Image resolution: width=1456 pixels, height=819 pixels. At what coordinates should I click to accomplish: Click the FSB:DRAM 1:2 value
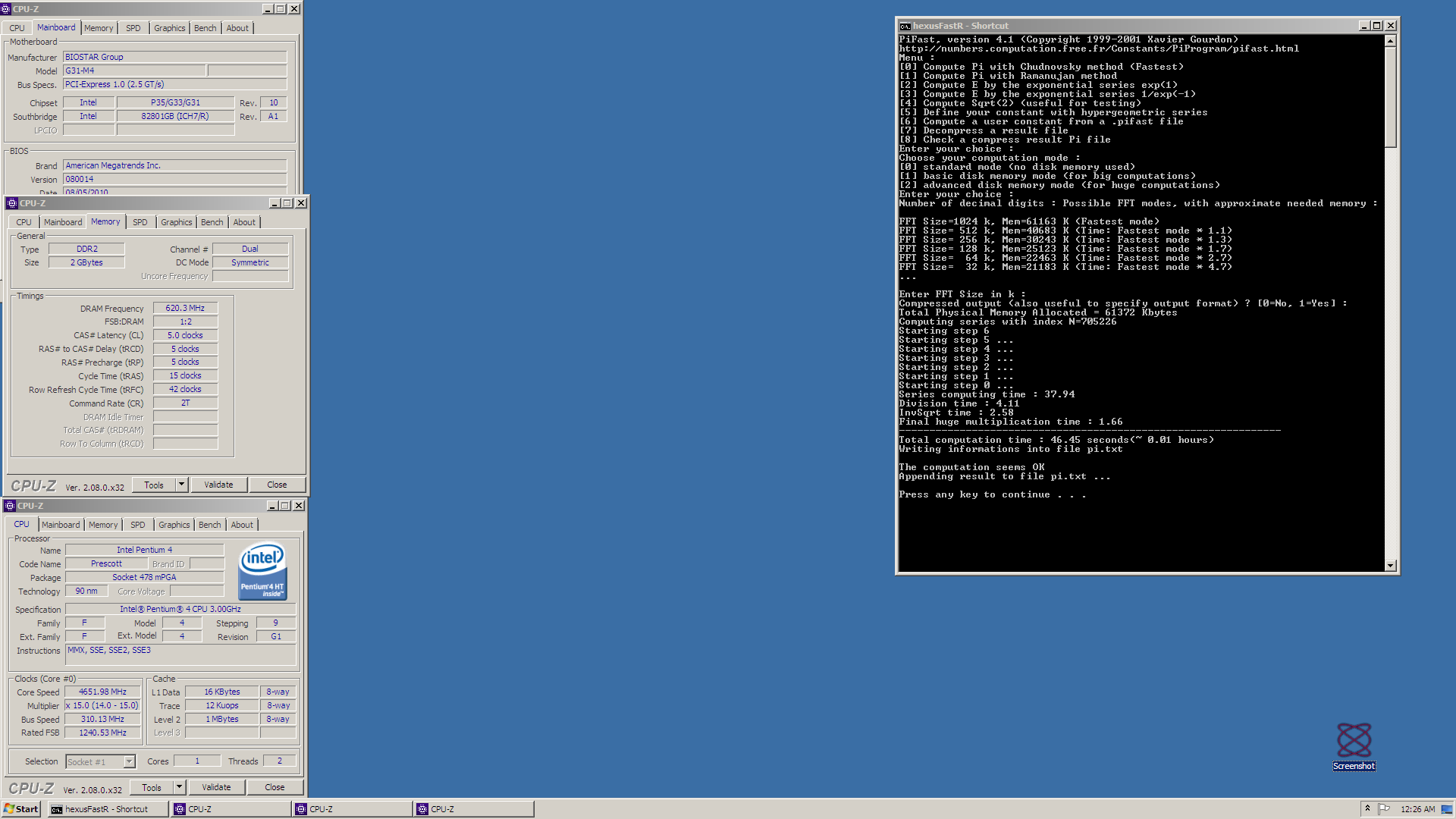tap(185, 322)
